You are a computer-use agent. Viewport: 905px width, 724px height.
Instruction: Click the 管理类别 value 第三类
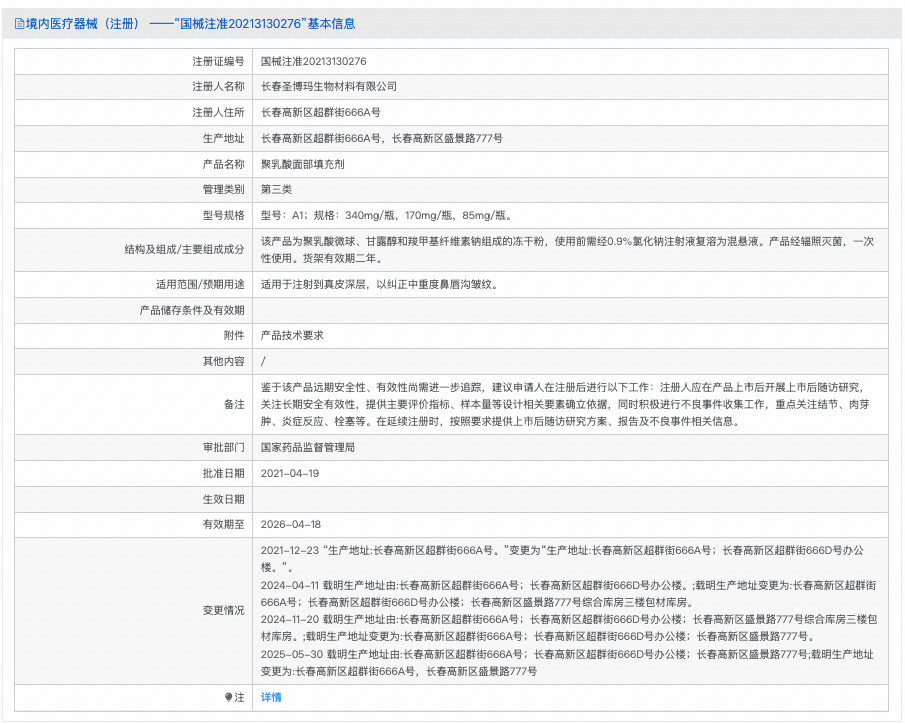coord(277,189)
